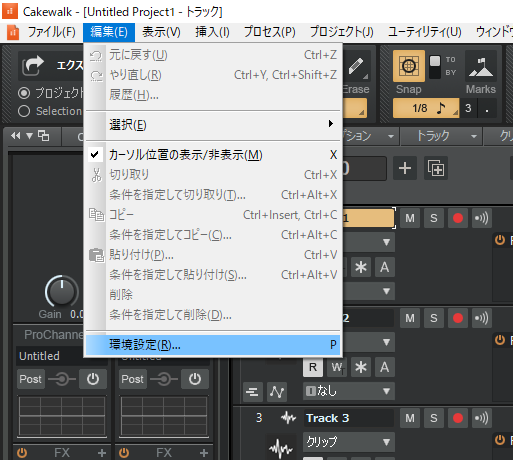This screenshot has width=513, height=460.
Task: Open the first dropdown under track 1
Action: 368,242
